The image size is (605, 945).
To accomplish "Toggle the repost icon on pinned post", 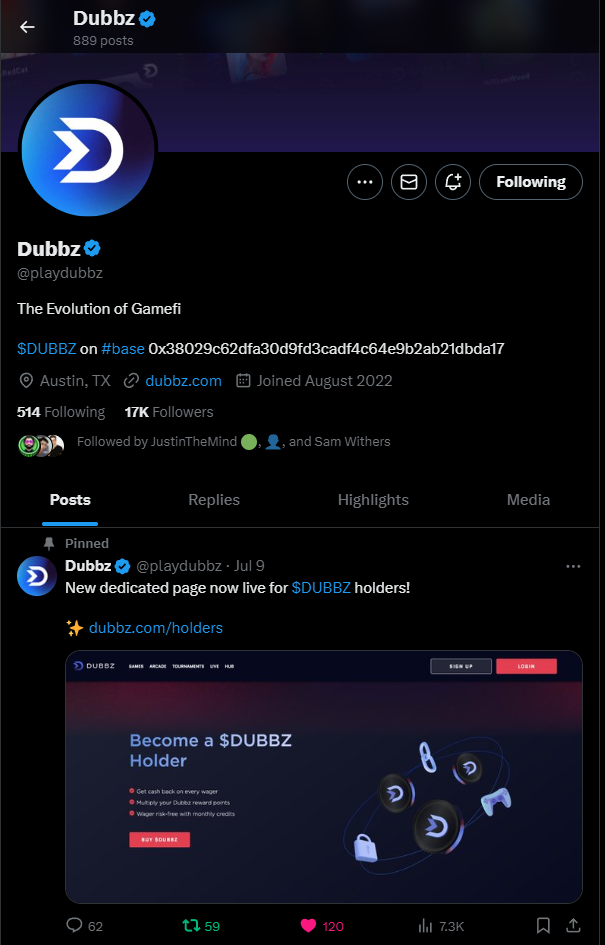I will click(191, 926).
